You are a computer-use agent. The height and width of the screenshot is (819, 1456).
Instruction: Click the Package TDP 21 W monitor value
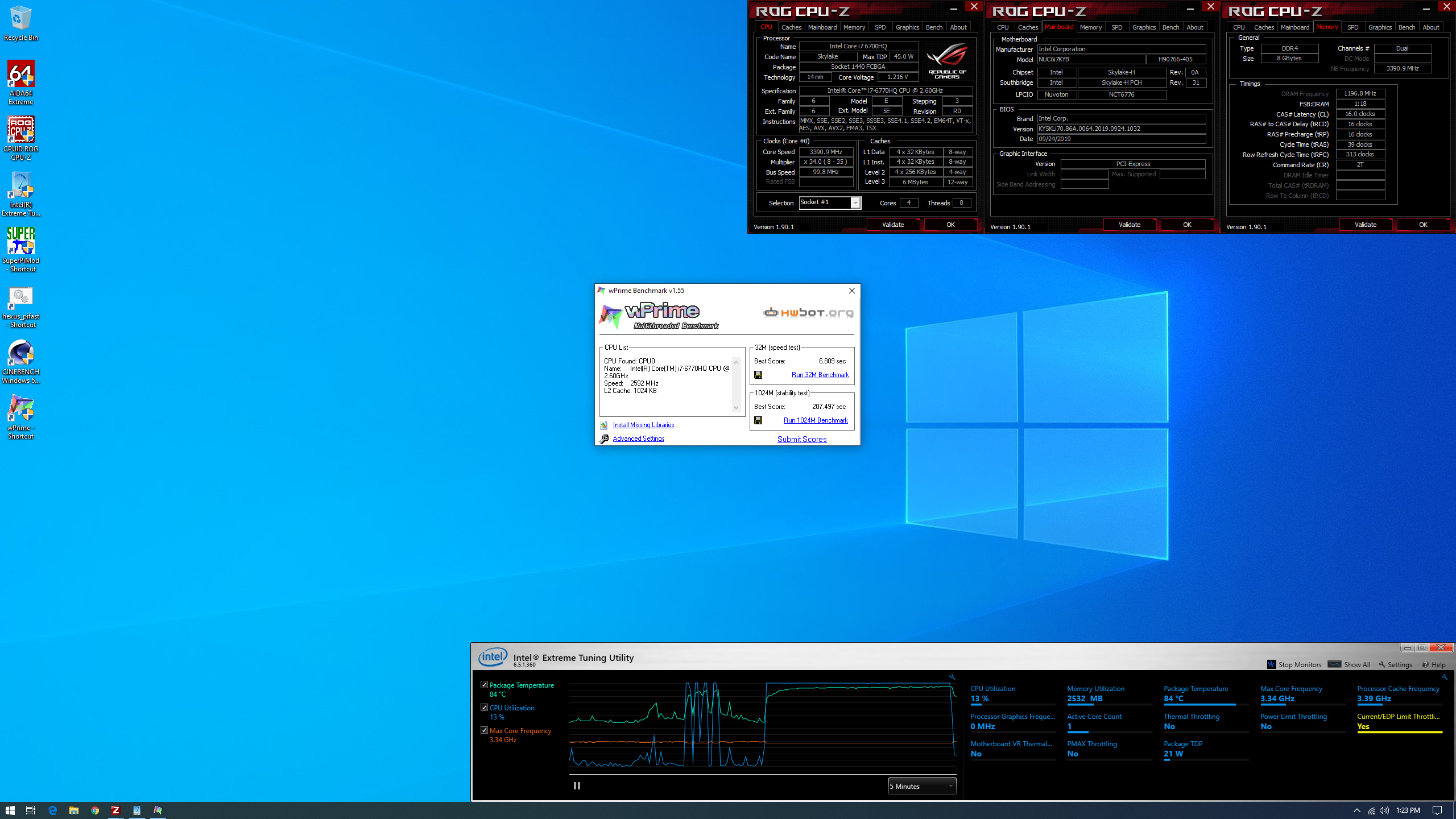click(x=1173, y=754)
